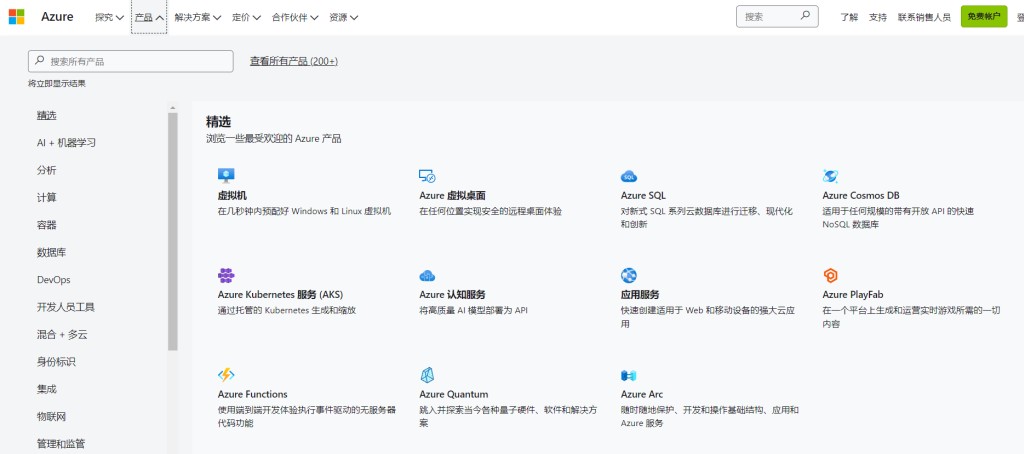The height and width of the screenshot is (454, 1024).
Task: Open the Azure Cosmos DB title link
Action: point(861,195)
